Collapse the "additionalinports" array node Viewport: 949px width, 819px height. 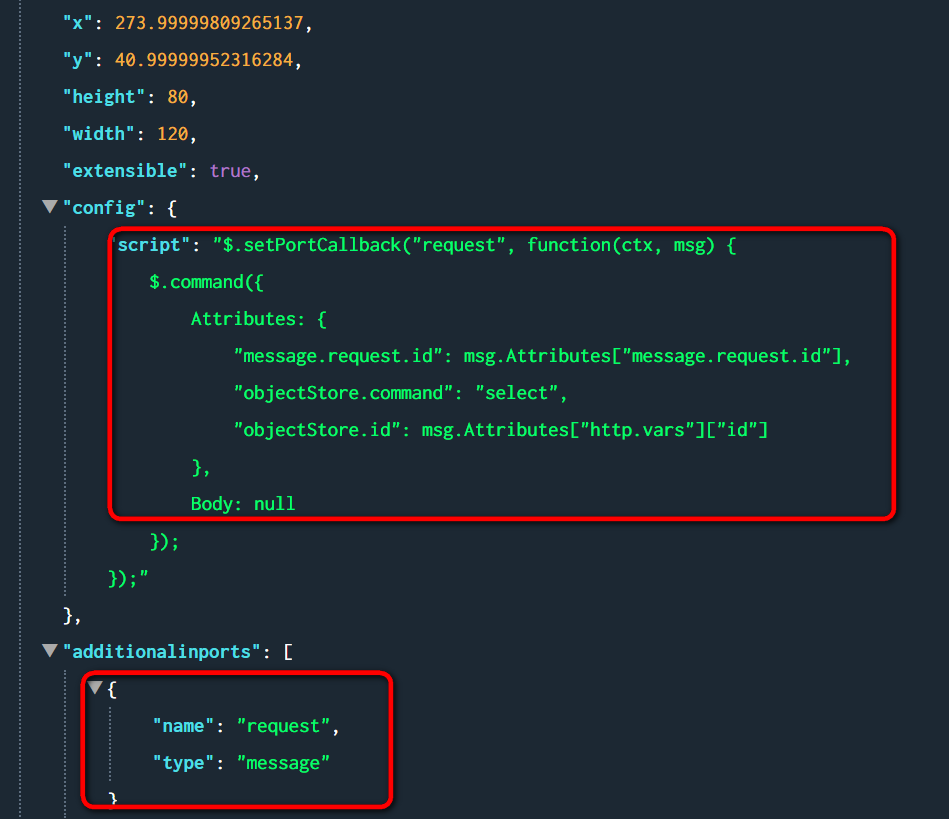pyautogui.click(x=50, y=651)
